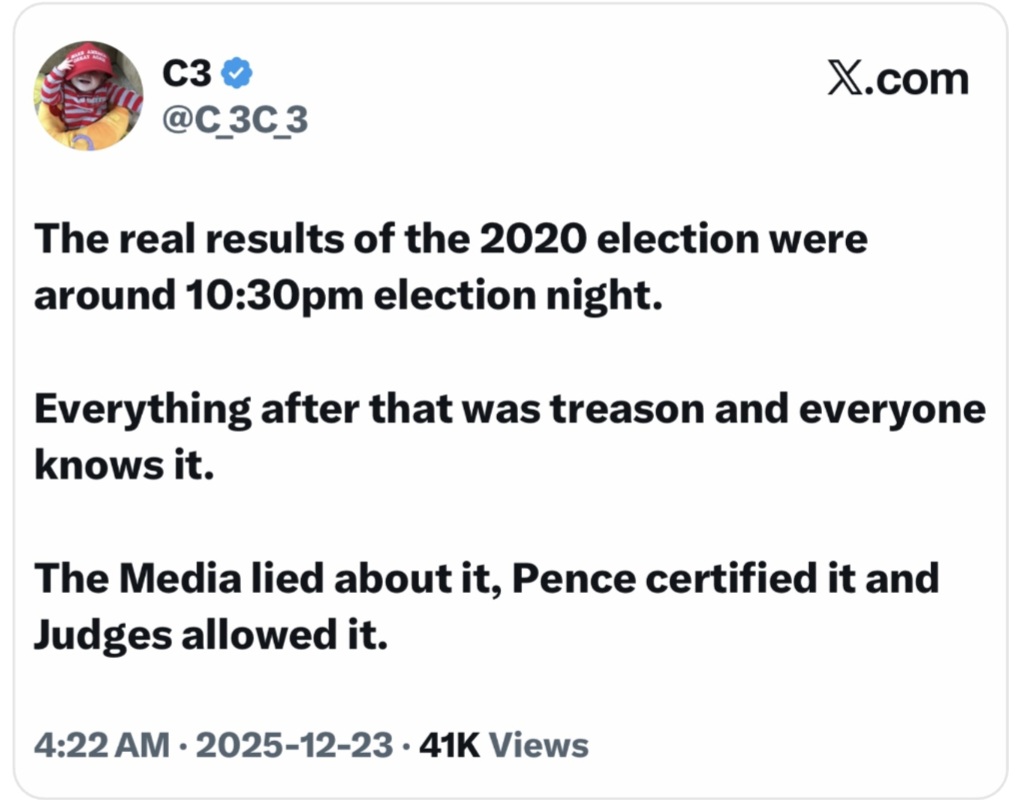The image size is (1024, 800).
Task: Open the @C_3C_3 handle link
Action: pyautogui.click(x=234, y=120)
